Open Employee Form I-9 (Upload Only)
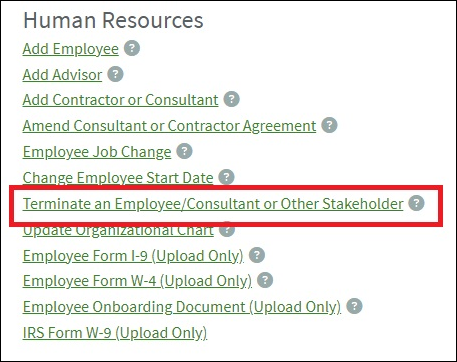This screenshot has width=457, height=362. 133,256
